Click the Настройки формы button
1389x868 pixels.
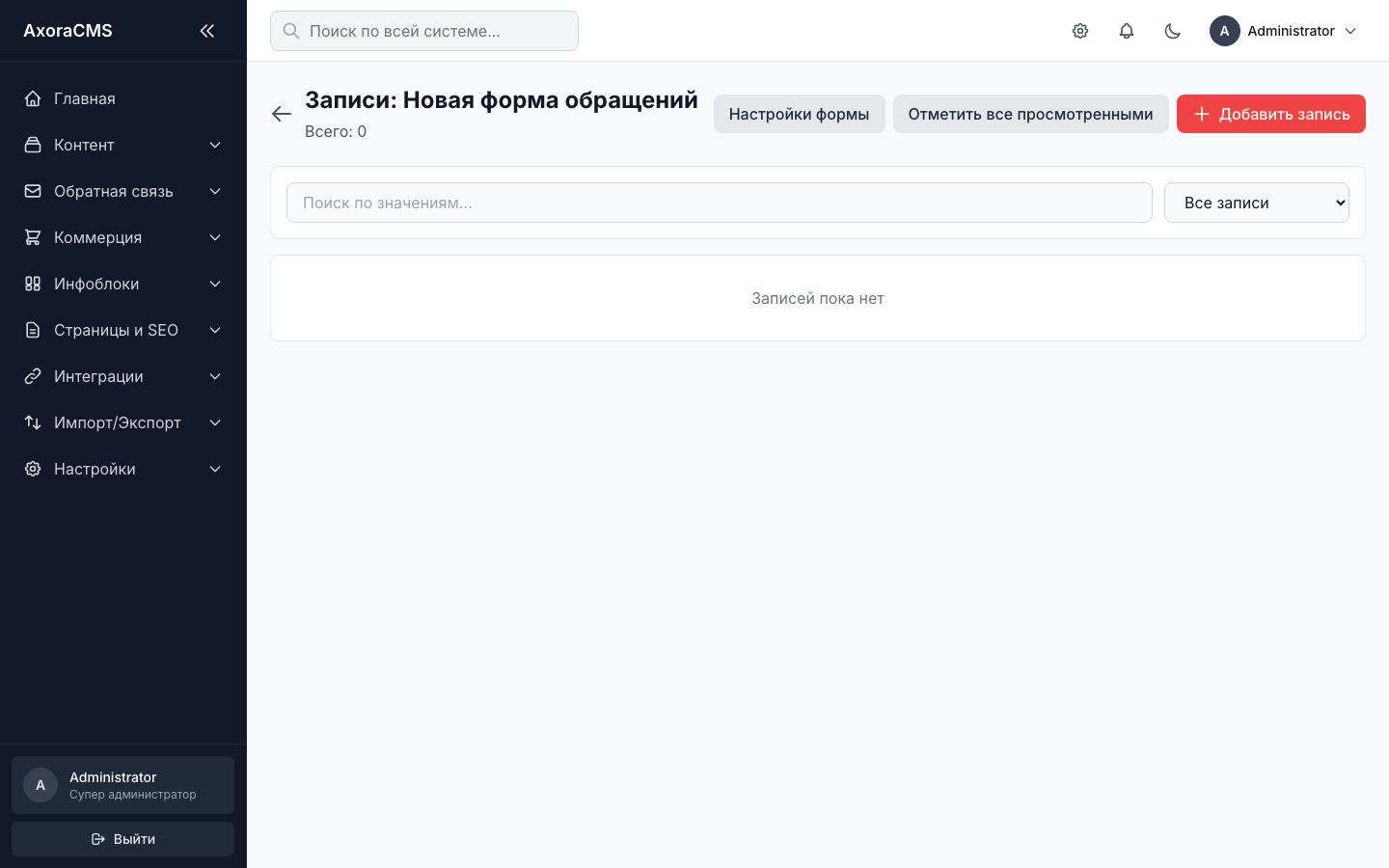coord(800,114)
